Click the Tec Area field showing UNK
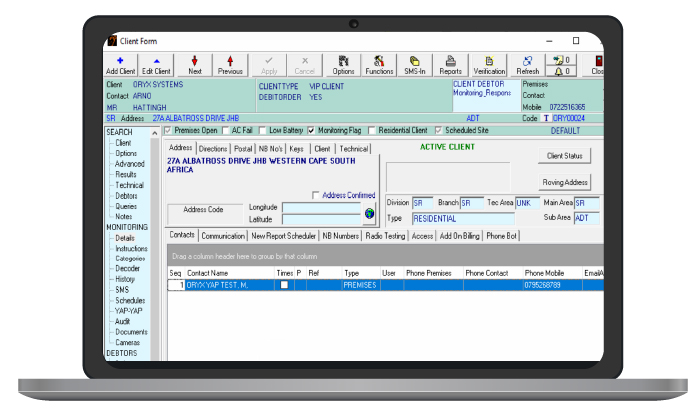The height and width of the screenshot is (414, 700). coord(527,203)
